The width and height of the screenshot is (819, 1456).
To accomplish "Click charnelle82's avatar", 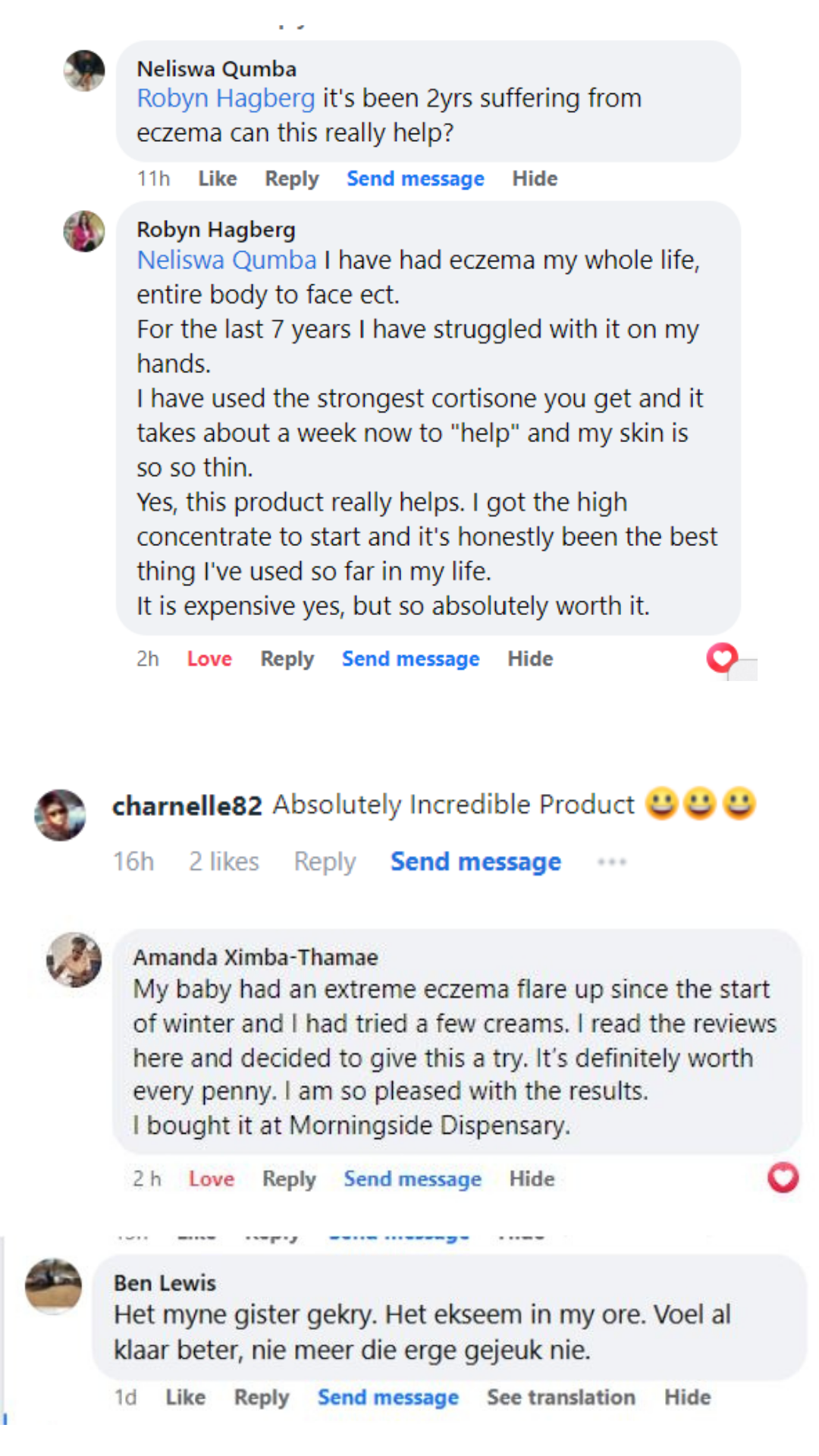I will pos(61,815).
